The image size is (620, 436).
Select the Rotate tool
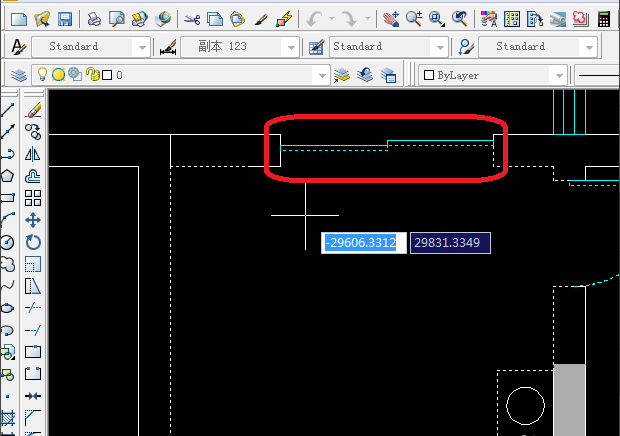point(33,241)
